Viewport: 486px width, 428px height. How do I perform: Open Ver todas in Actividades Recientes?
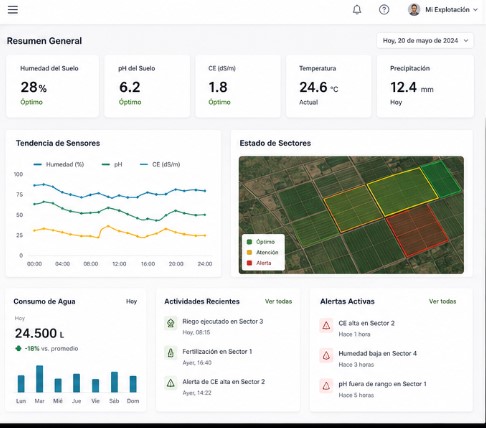coord(278,301)
